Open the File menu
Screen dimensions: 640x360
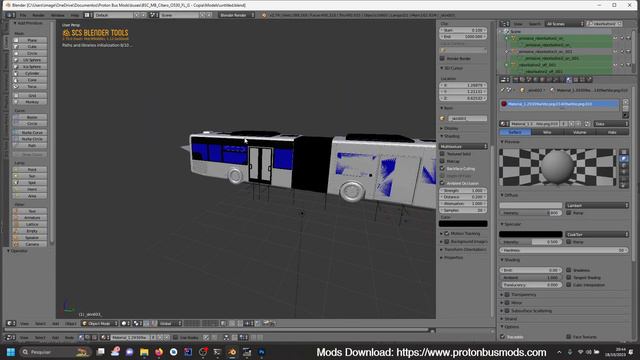23,15
